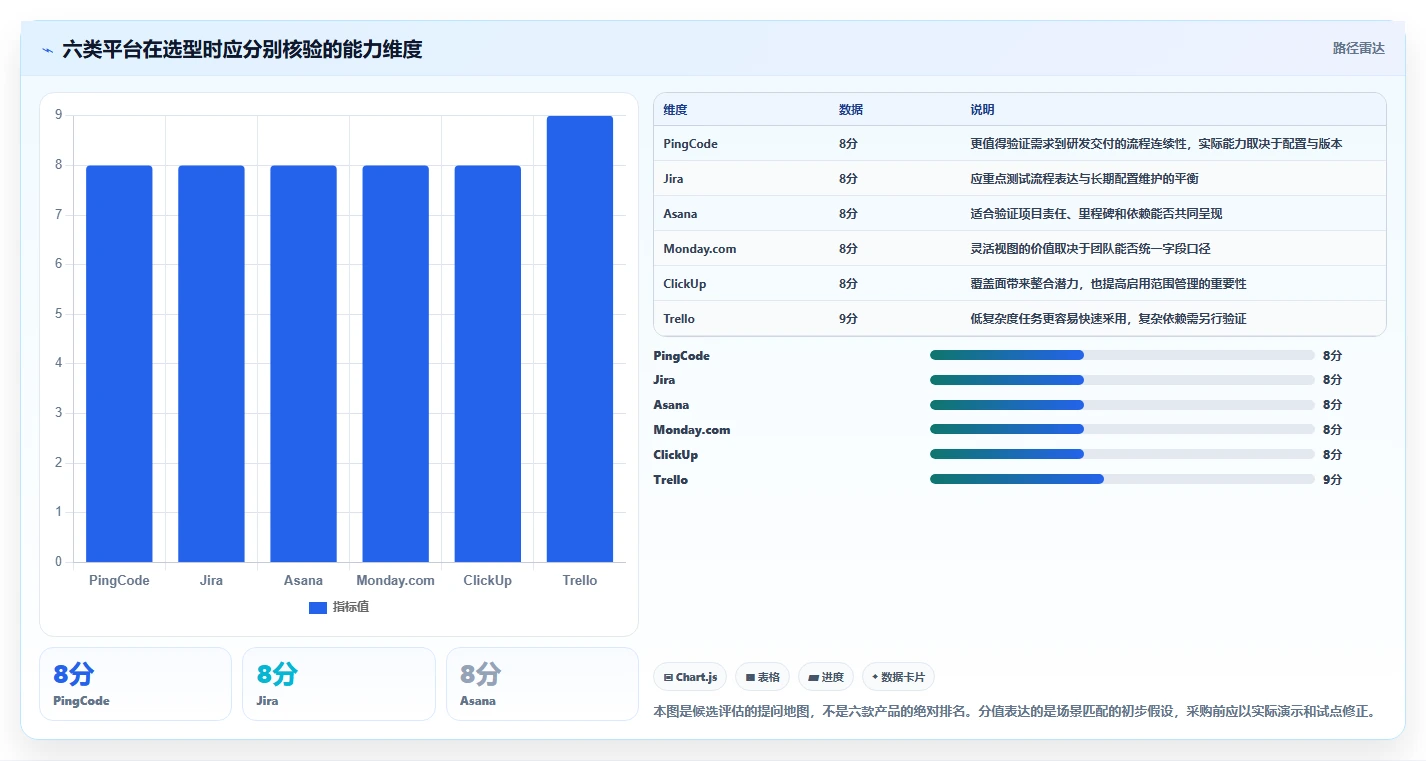Click PingCode label in progress list
1426x761 pixels.
[681, 356]
